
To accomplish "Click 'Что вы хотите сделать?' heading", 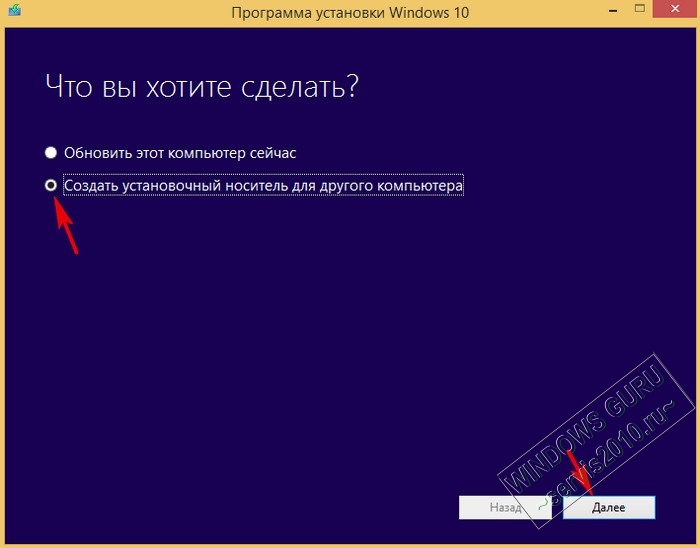I will point(202,87).
